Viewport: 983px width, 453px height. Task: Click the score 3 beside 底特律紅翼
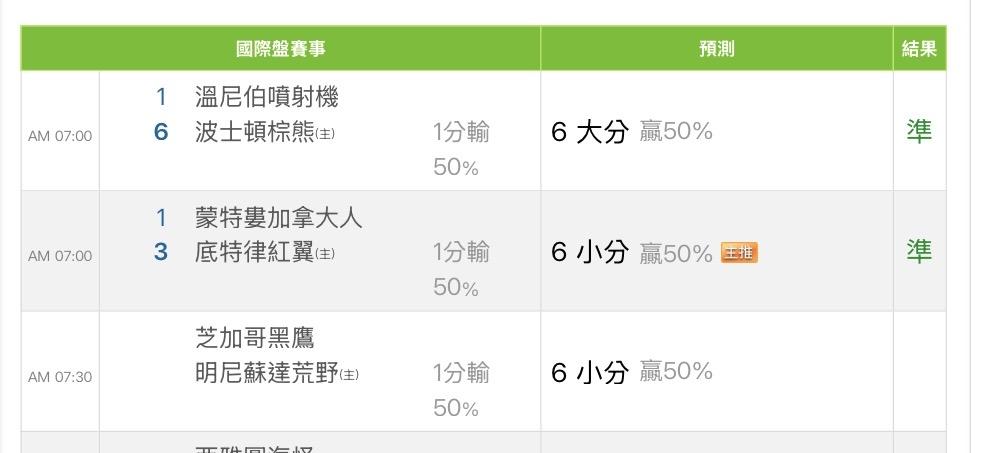coord(161,252)
